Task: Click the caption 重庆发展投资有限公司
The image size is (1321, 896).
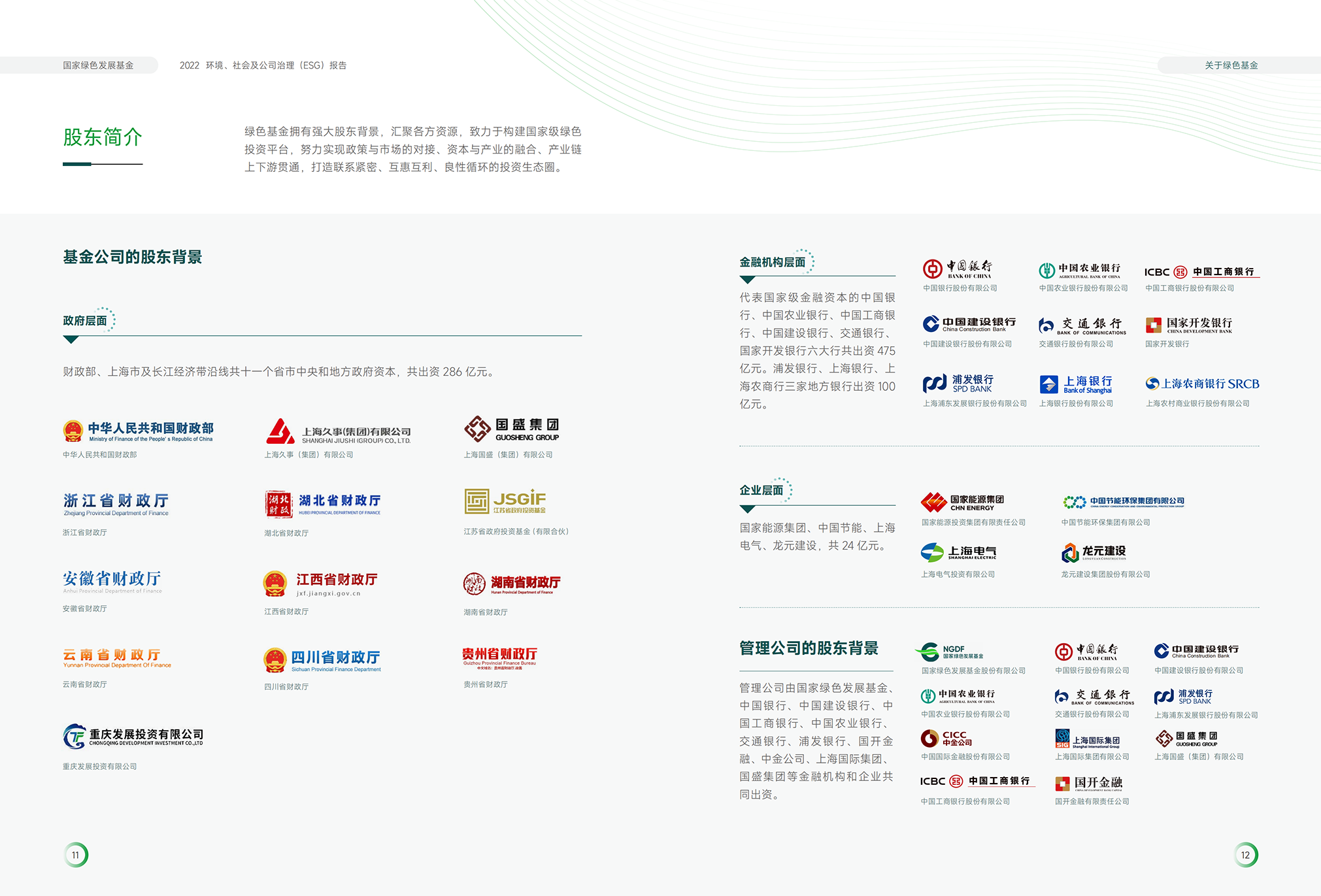Action: 99,767
